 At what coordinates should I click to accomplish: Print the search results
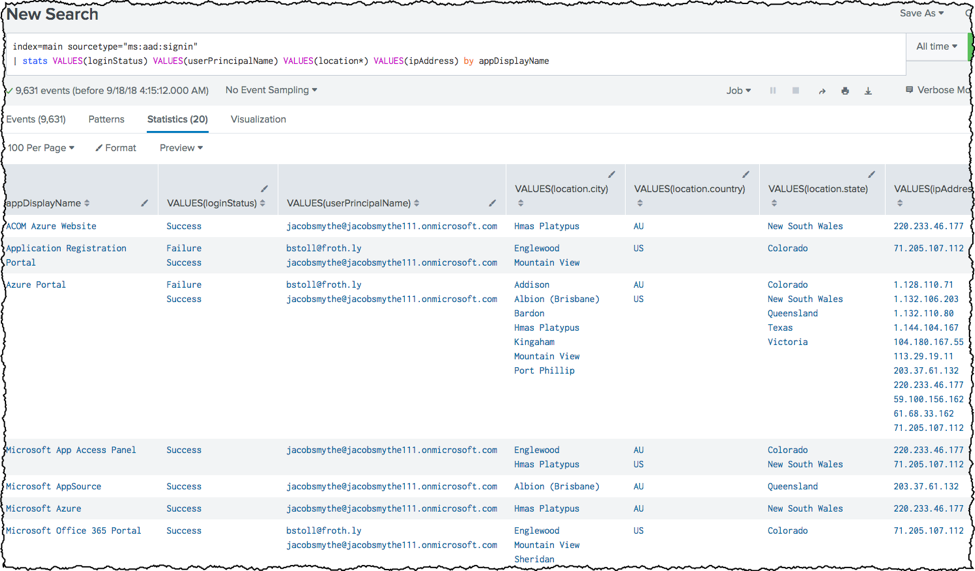click(x=845, y=91)
